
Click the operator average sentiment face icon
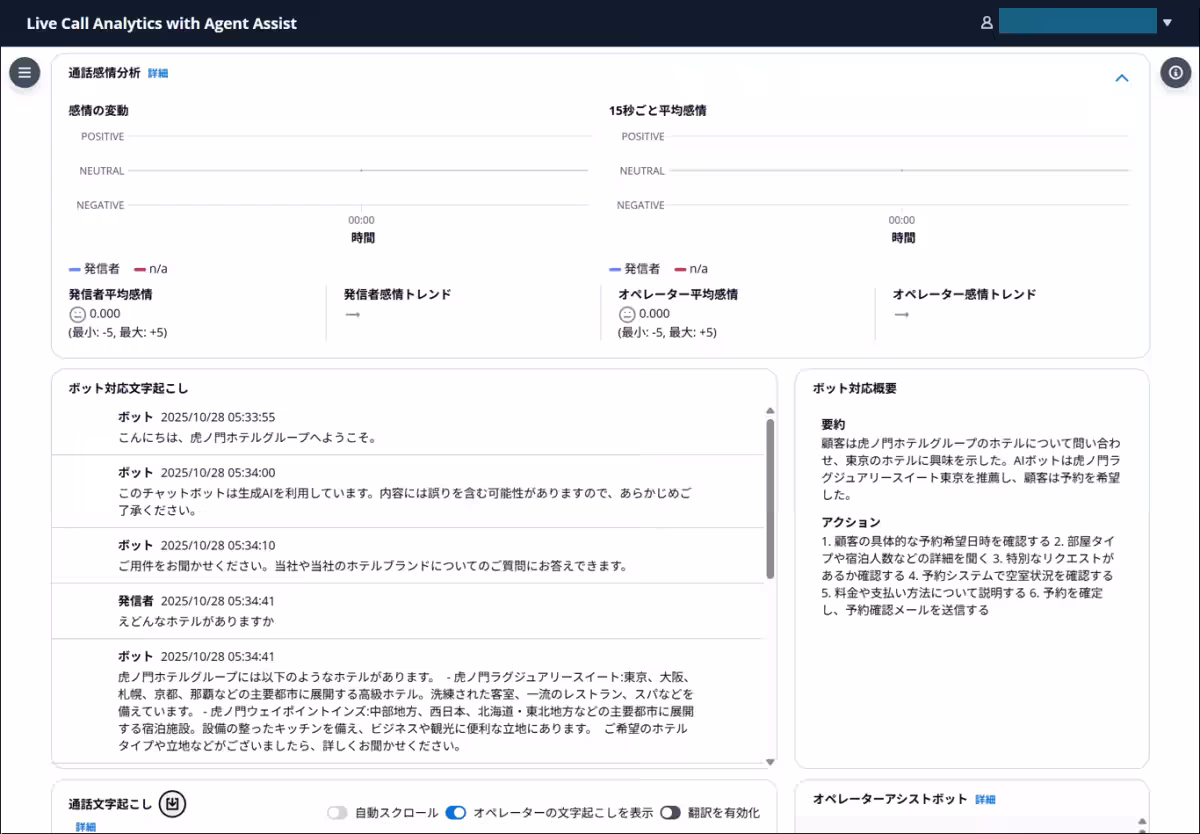(627, 314)
